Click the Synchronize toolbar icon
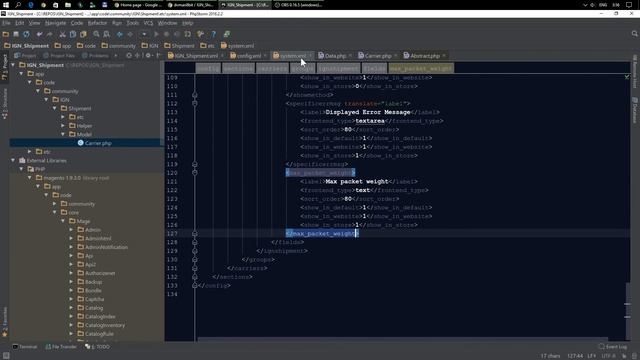 click(27, 34)
